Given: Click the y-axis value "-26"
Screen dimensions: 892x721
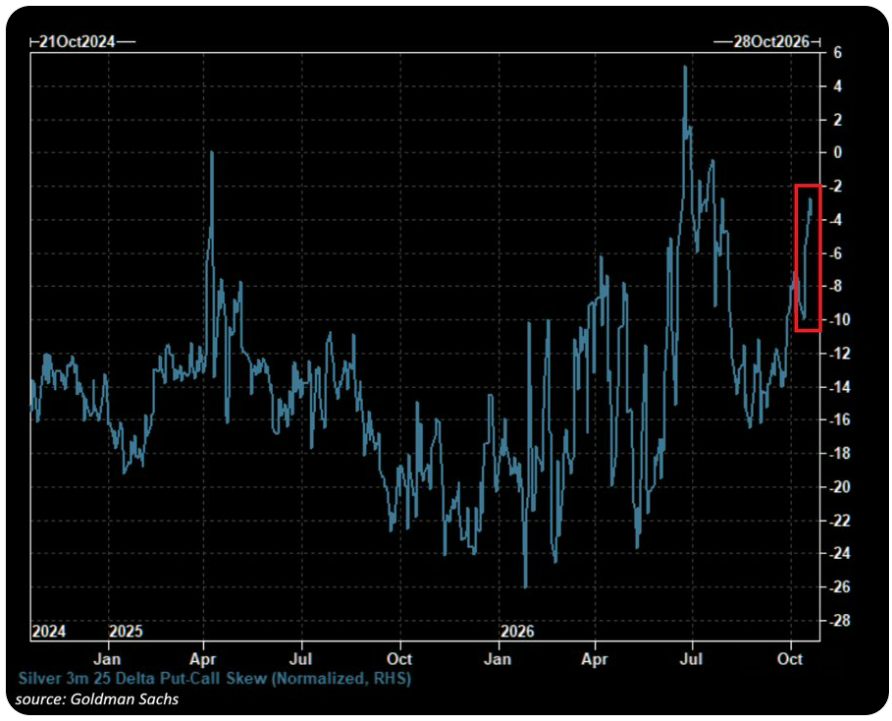Looking at the screenshot, I should click(839, 587).
